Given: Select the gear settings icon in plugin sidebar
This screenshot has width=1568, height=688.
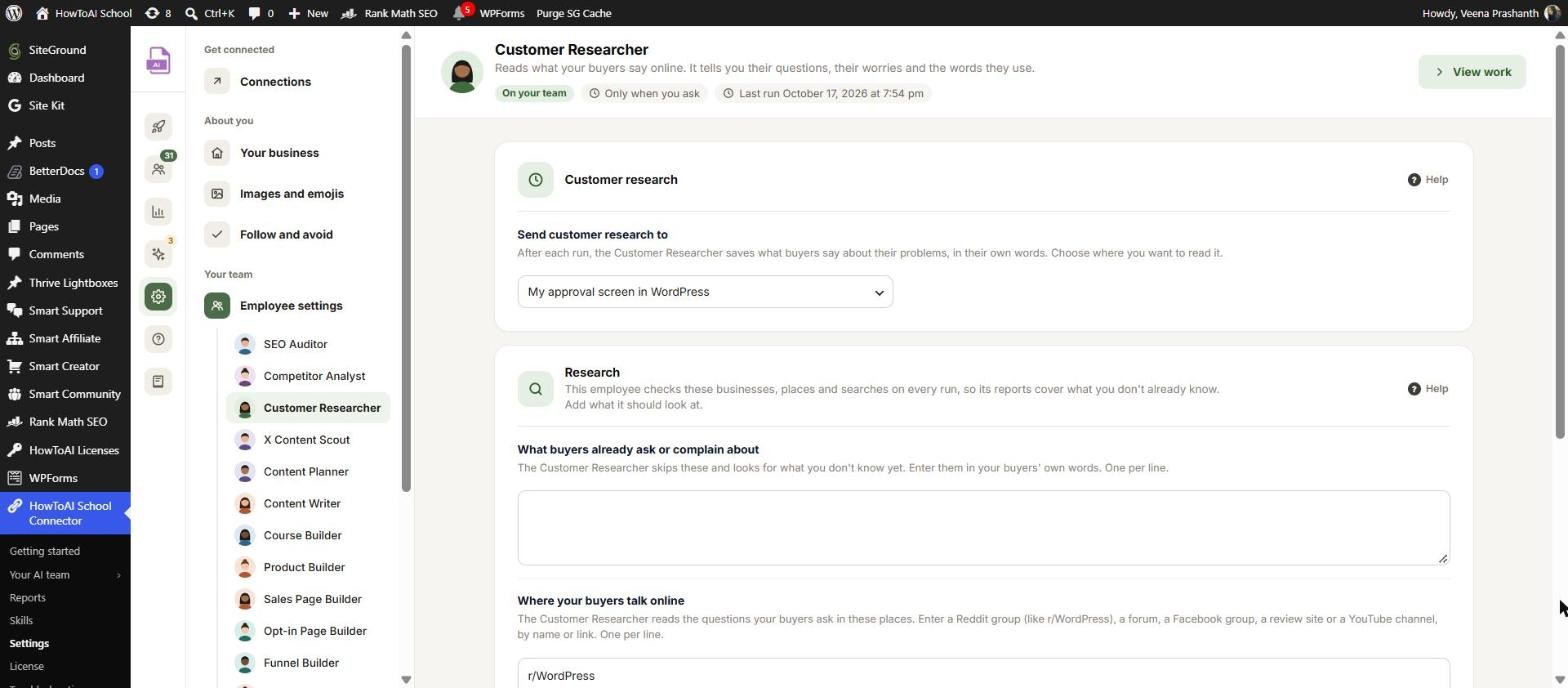Looking at the screenshot, I should [x=158, y=296].
